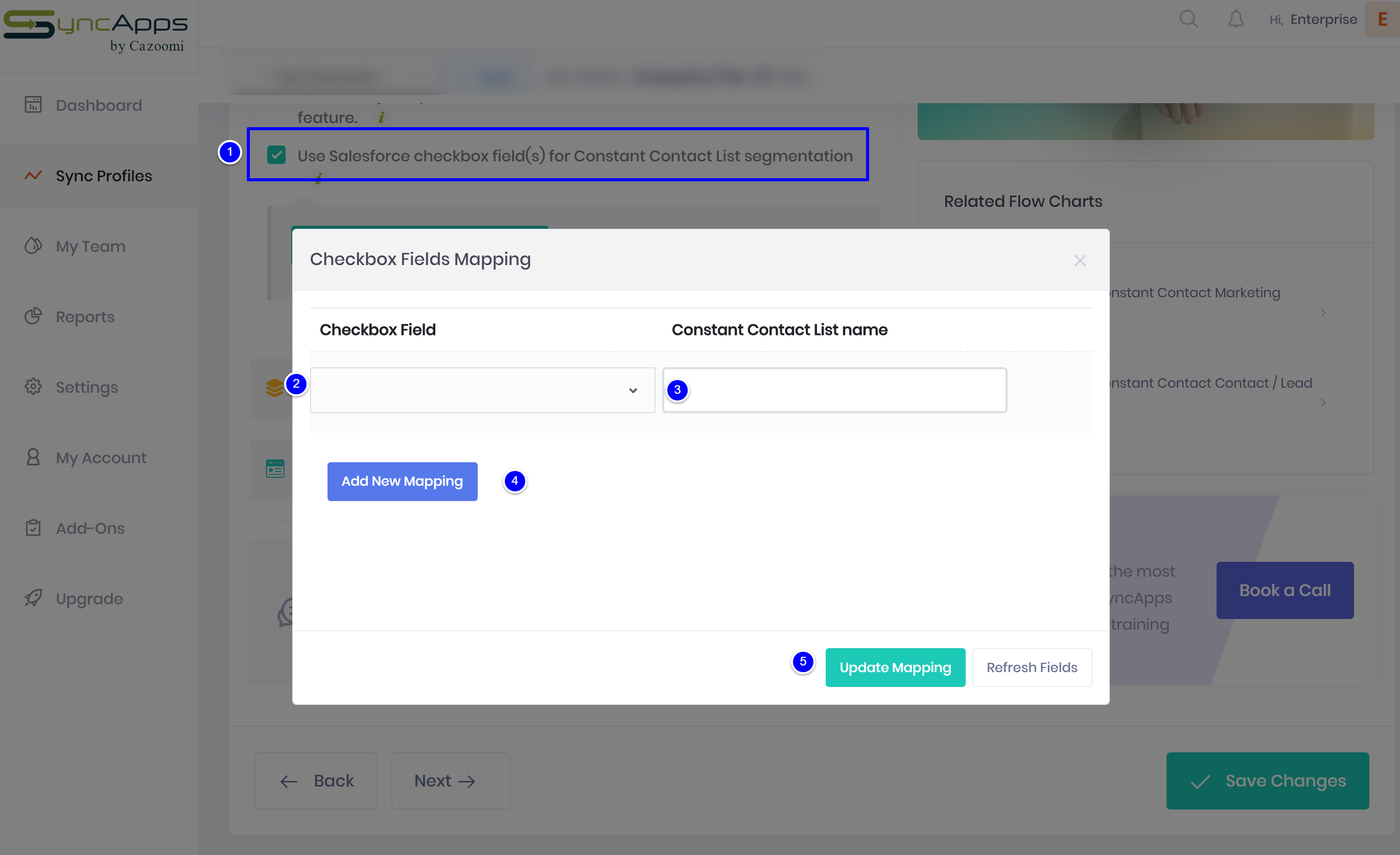Open Settings menu item
The width and height of the screenshot is (1400, 855).
[x=99, y=387]
